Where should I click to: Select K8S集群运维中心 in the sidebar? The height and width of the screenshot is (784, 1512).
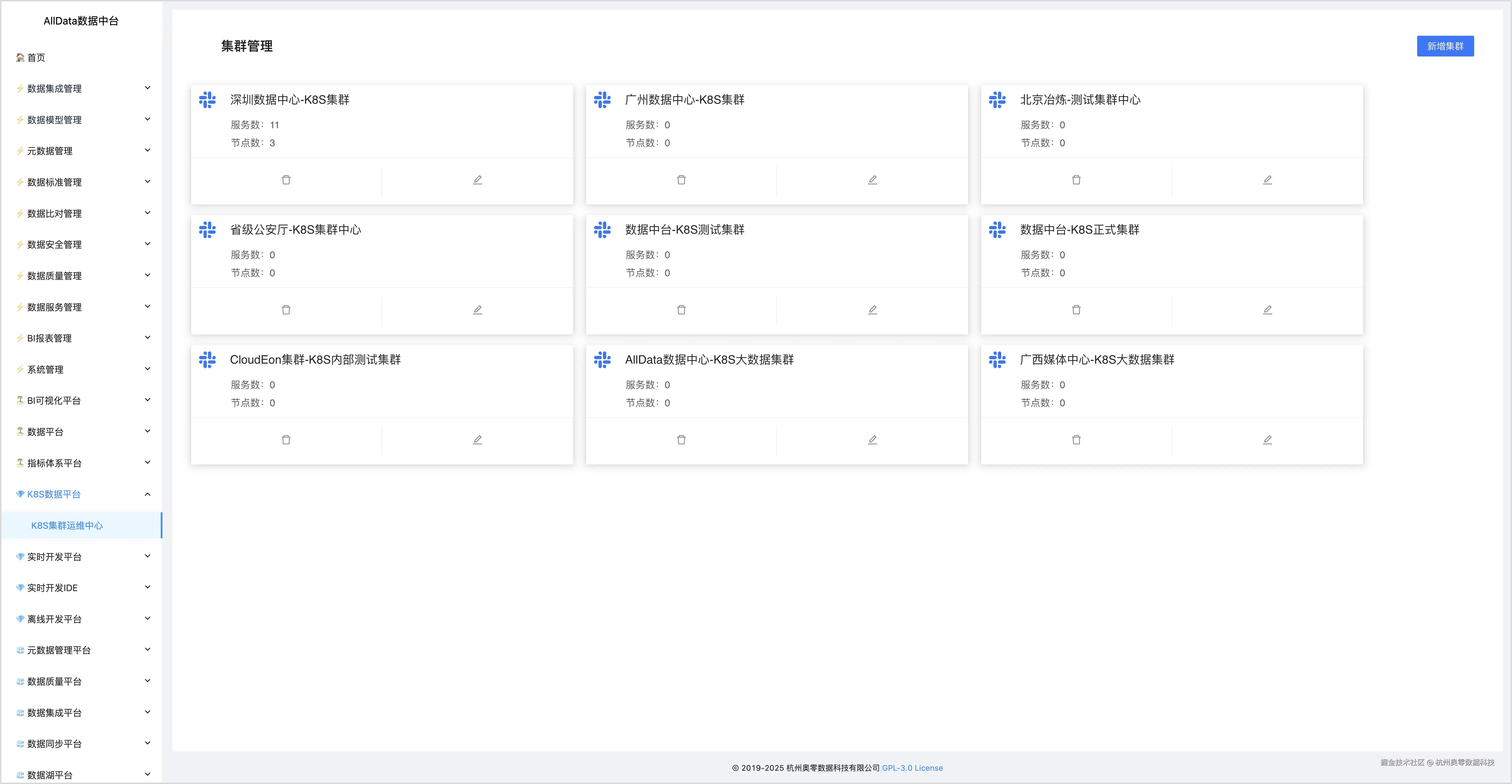tap(67, 525)
